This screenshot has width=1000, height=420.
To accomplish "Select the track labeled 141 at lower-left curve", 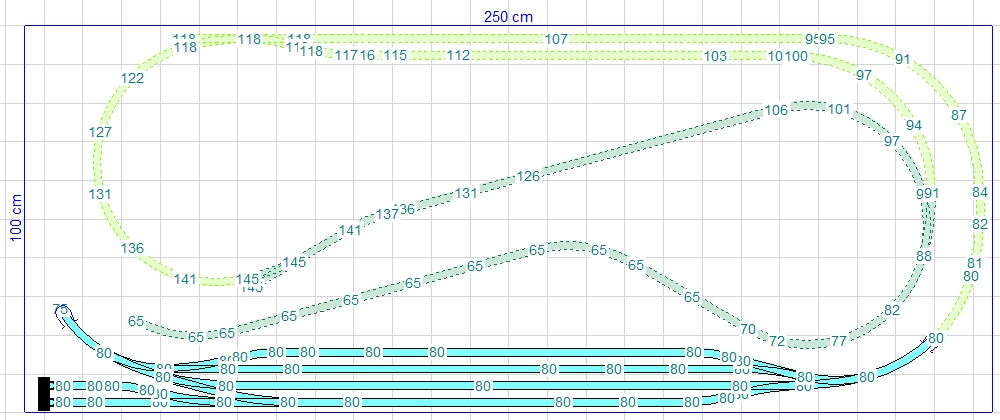I will (185, 280).
